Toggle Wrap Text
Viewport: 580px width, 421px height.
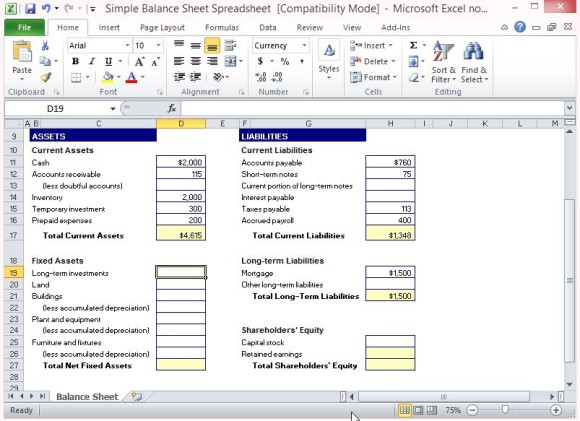pos(230,45)
